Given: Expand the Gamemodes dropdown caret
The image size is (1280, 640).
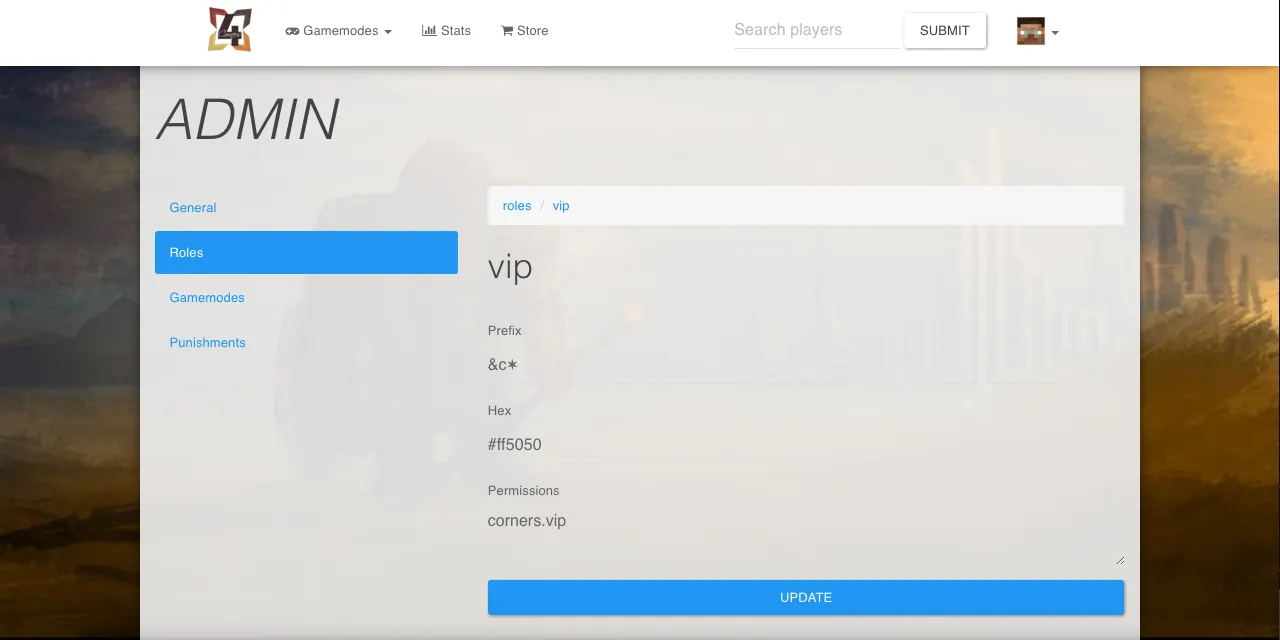Looking at the screenshot, I should [x=388, y=32].
